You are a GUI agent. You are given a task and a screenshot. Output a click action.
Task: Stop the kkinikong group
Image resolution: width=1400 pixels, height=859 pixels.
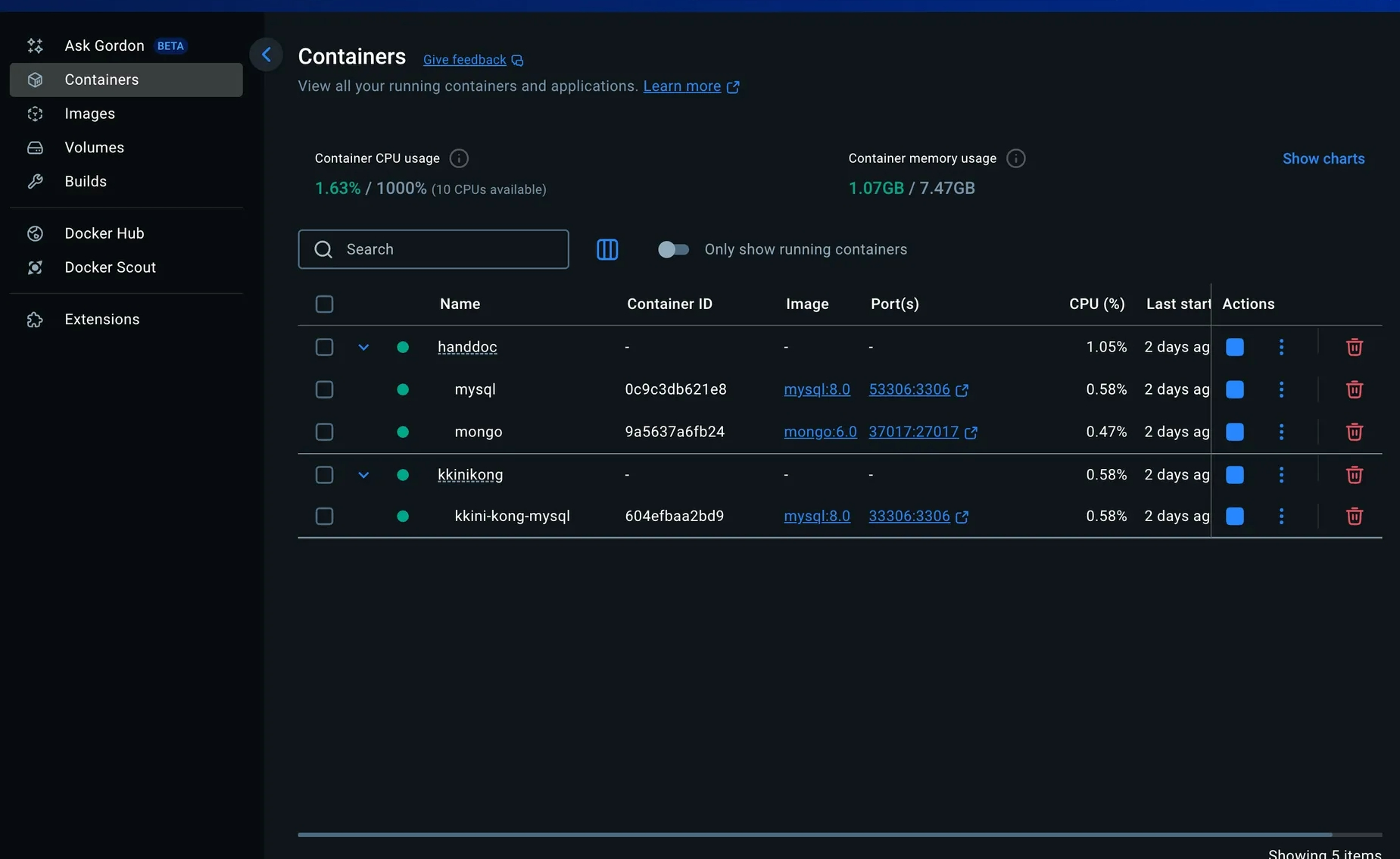point(1235,475)
